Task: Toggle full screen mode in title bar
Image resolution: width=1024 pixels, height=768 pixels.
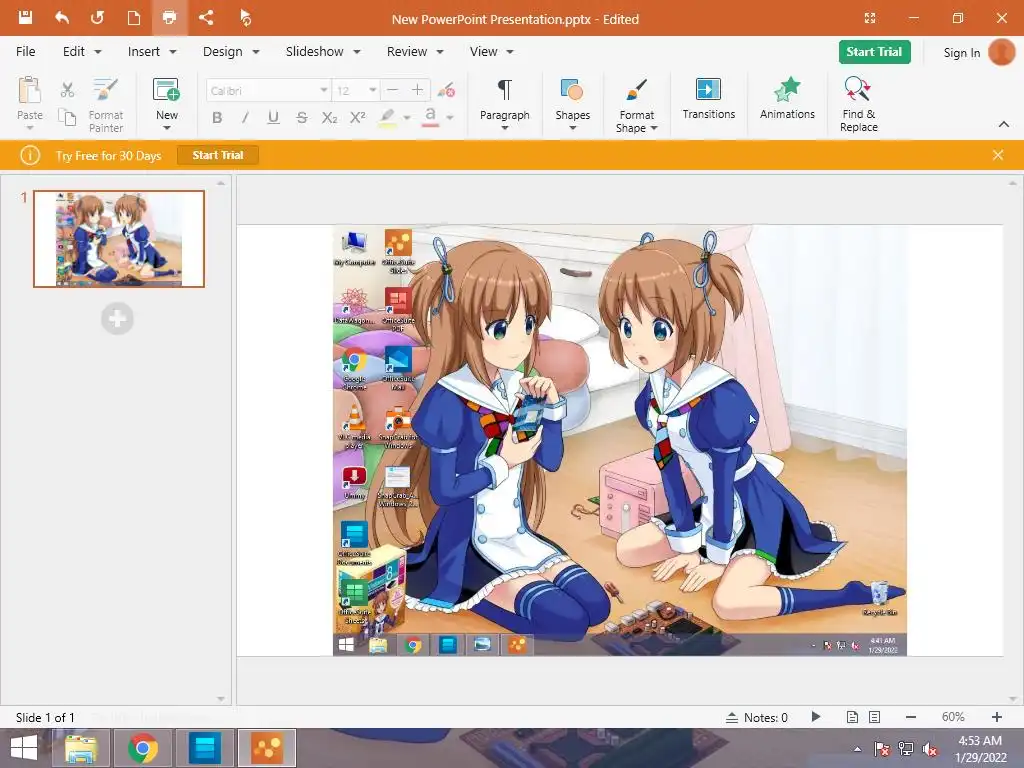Action: click(x=870, y=18)
